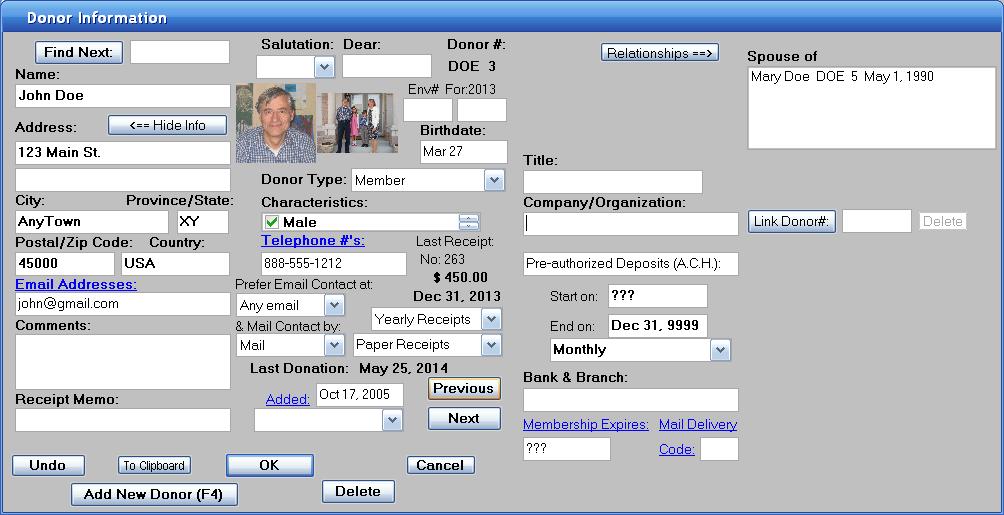Viewport: 1004px width, 515px height.
Task: Click the Link Donor# button
Action: (x=791, y=221)
